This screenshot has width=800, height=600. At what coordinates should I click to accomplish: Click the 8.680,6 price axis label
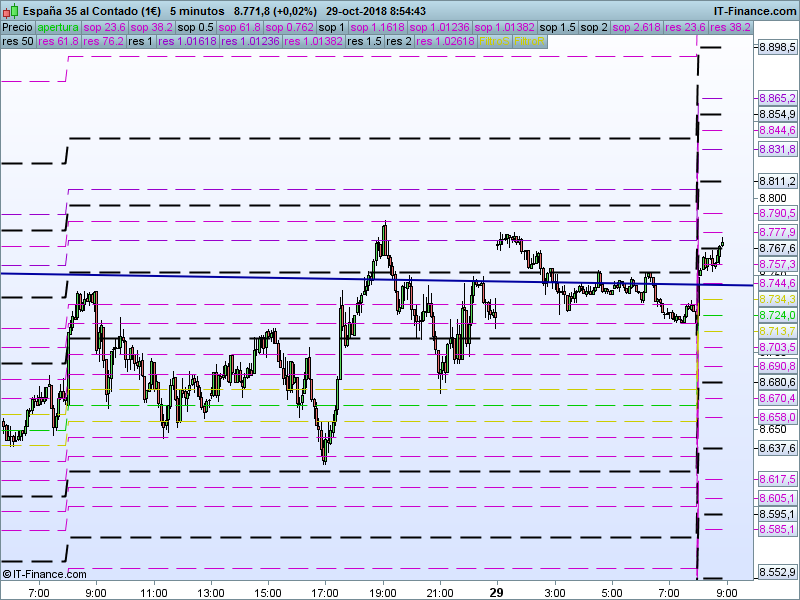tap(777, 382)
